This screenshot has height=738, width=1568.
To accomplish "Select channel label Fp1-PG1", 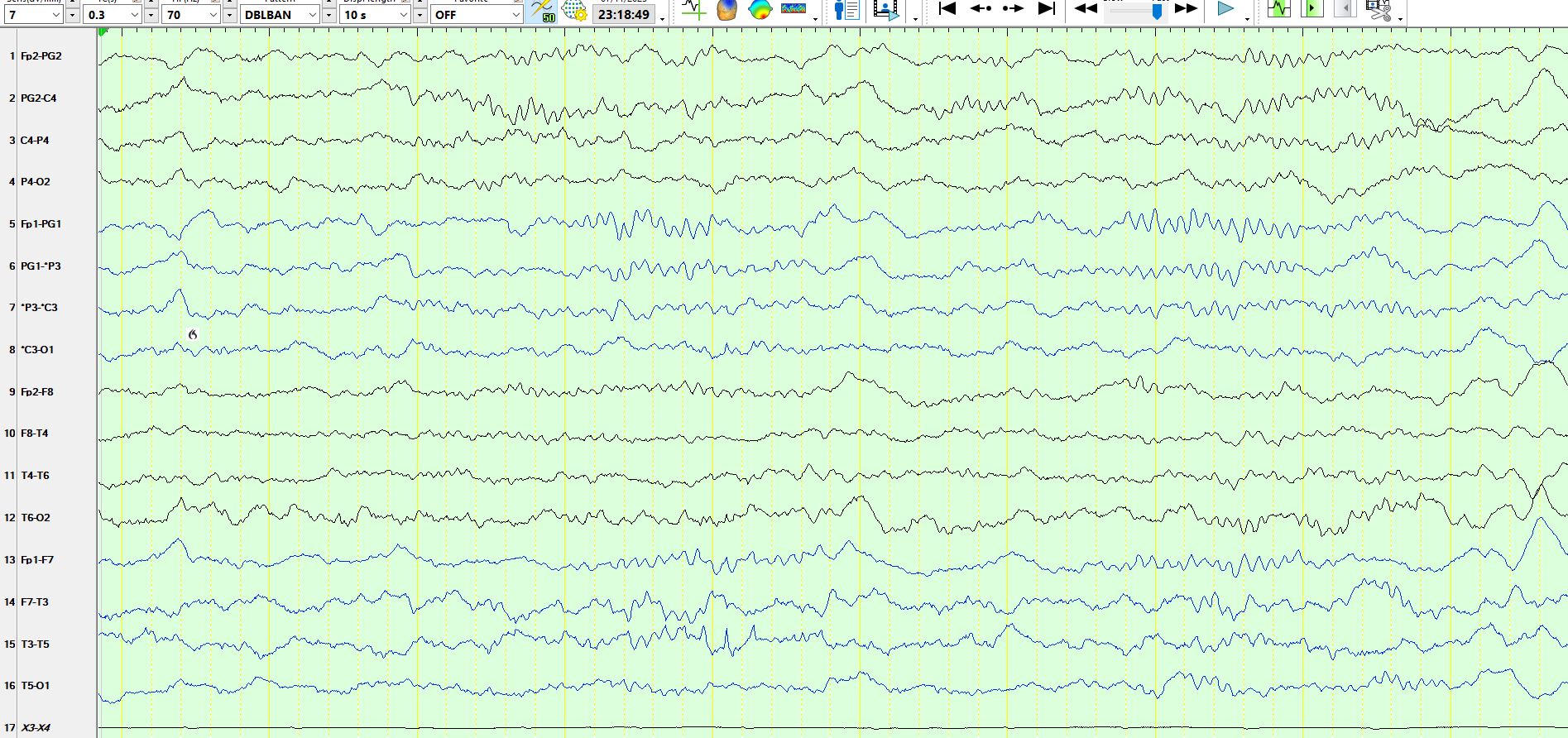I will click(41, 224).
